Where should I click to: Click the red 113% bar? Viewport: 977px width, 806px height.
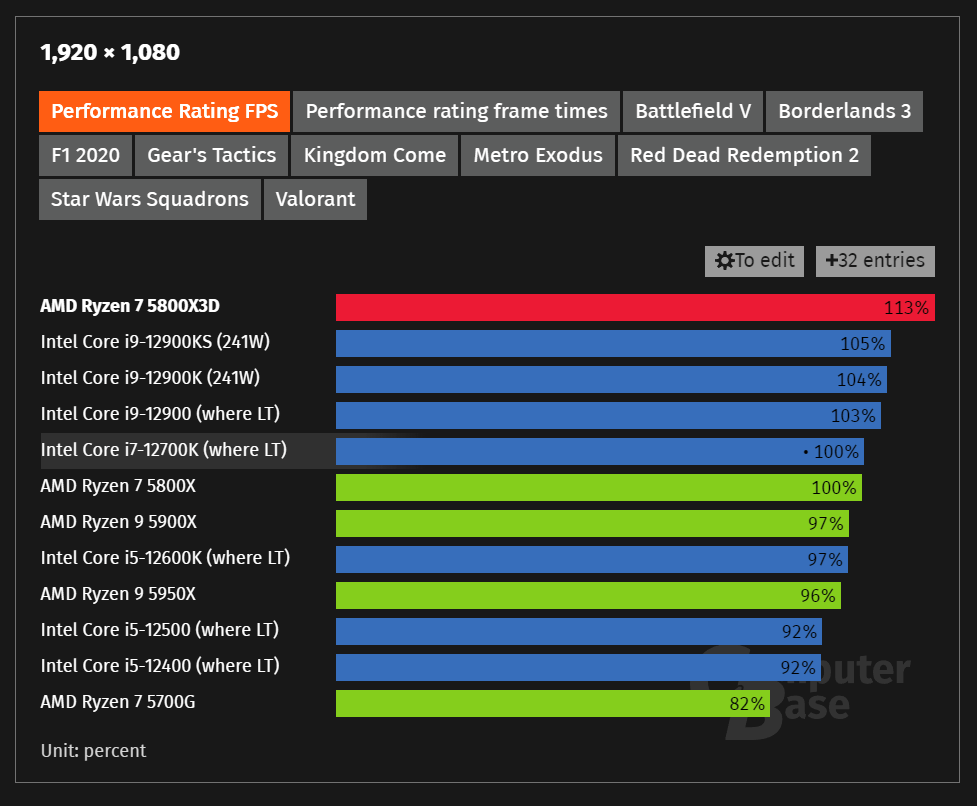(x=635, y=308)
